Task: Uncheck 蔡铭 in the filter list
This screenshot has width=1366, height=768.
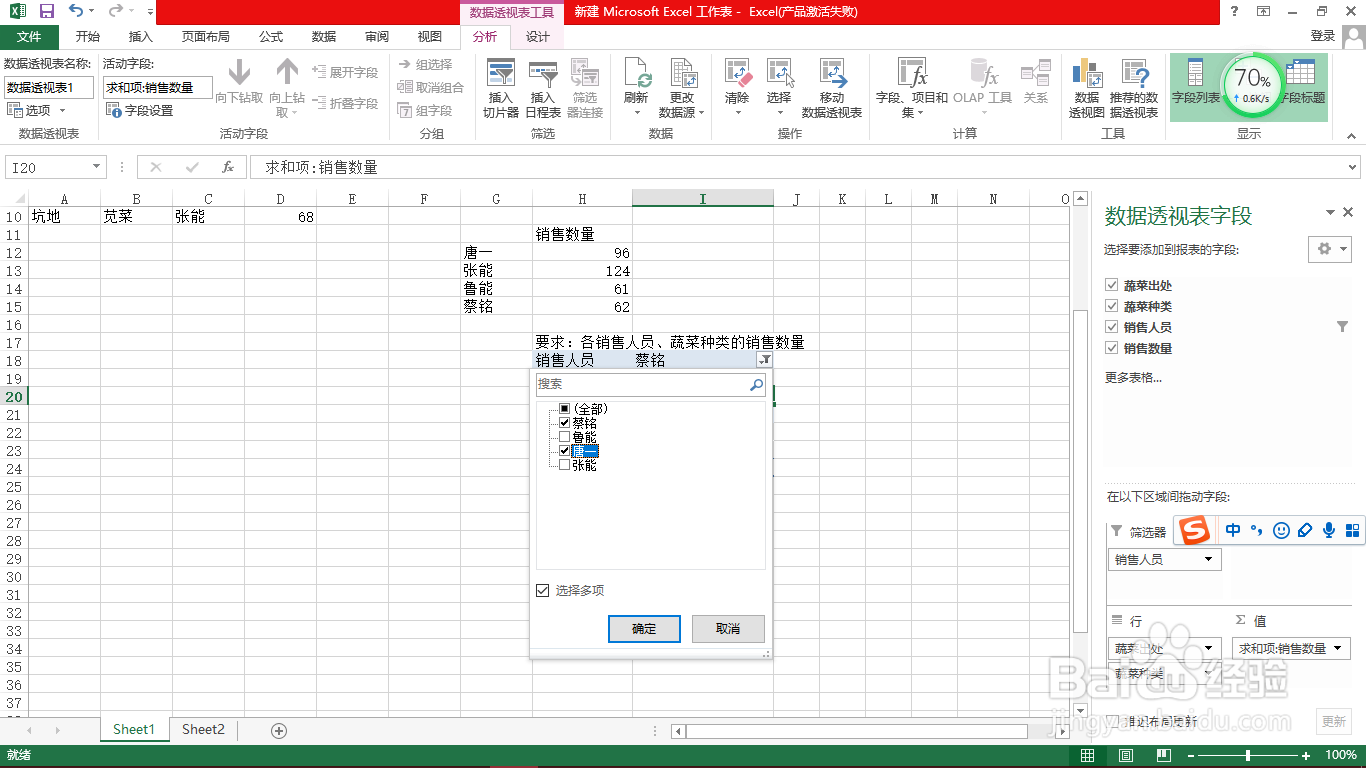Action: pos(566,422)
